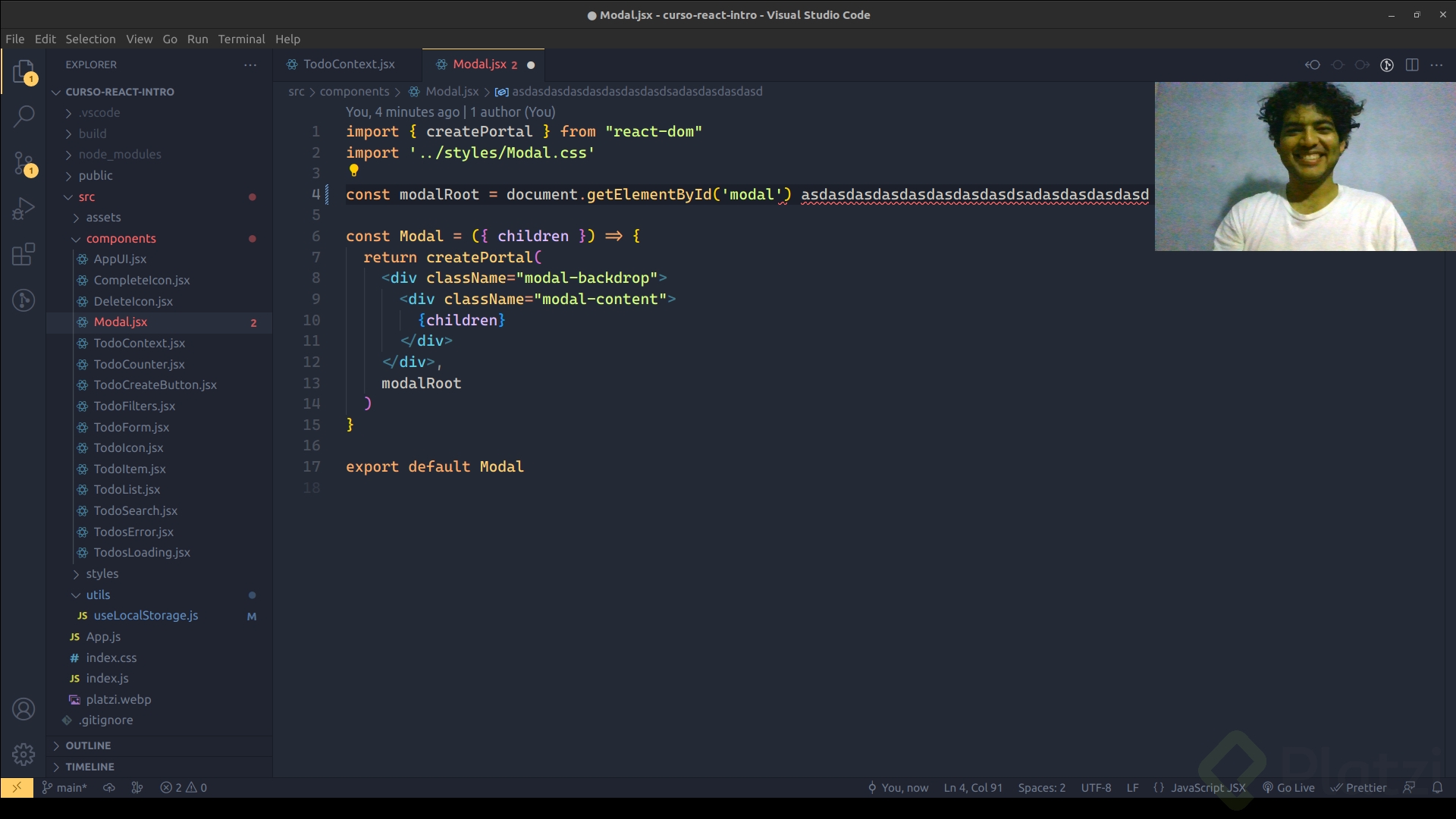This screenshot has width=1456, height=819.
Task: Open the Manage gear menu
Action: [24, 755]
